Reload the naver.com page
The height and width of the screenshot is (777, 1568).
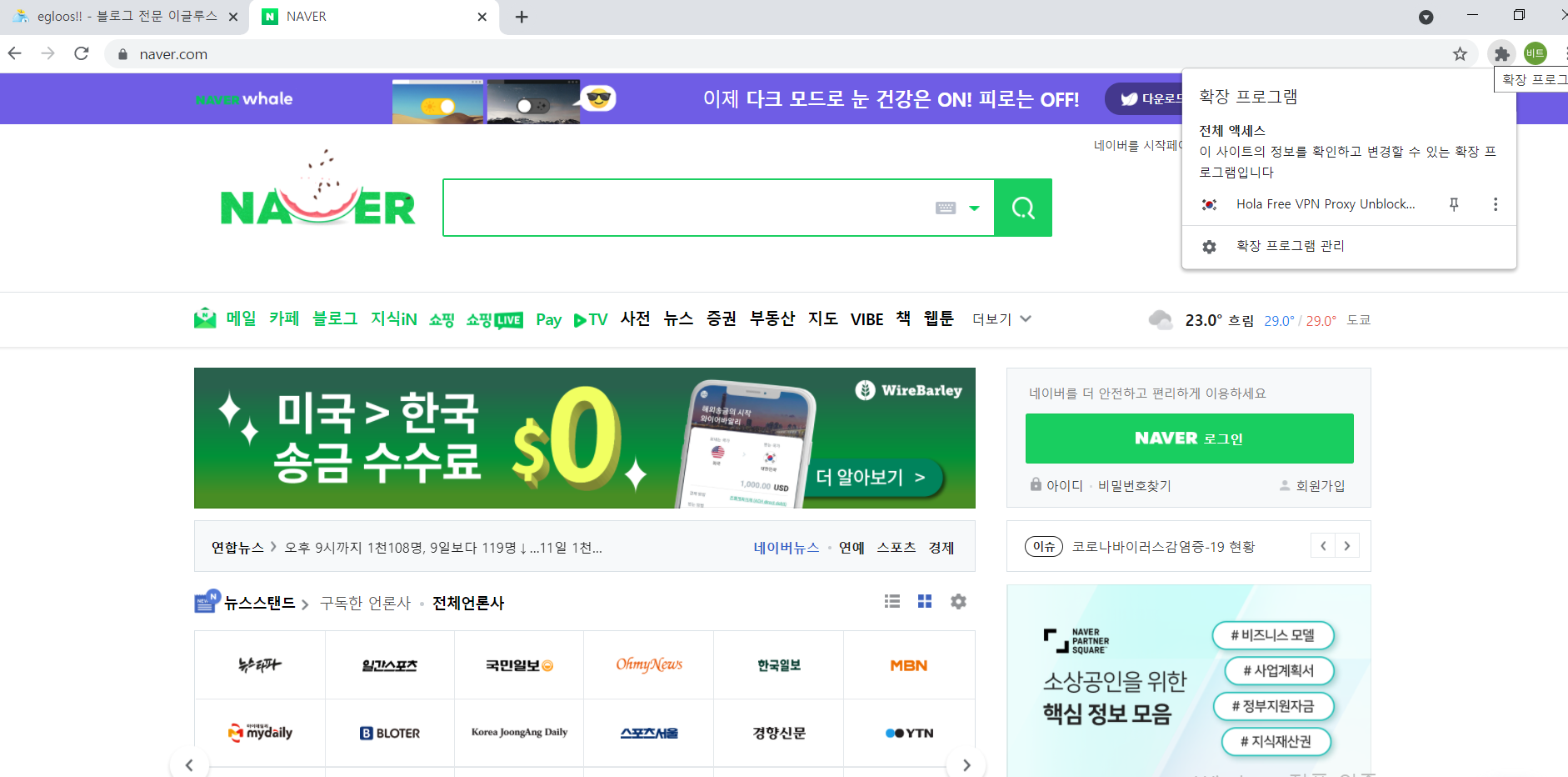coord(82,53)
